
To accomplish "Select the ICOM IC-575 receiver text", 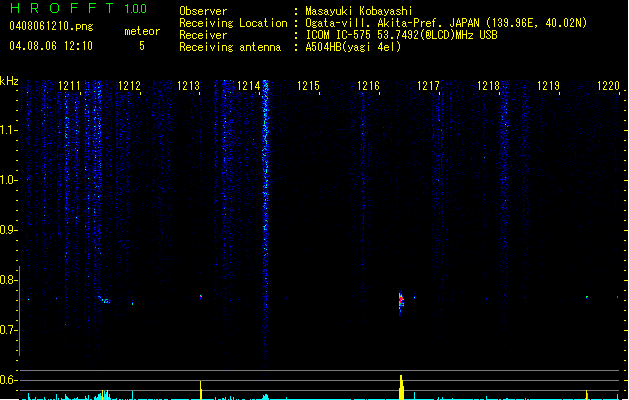I will (401, 35).
